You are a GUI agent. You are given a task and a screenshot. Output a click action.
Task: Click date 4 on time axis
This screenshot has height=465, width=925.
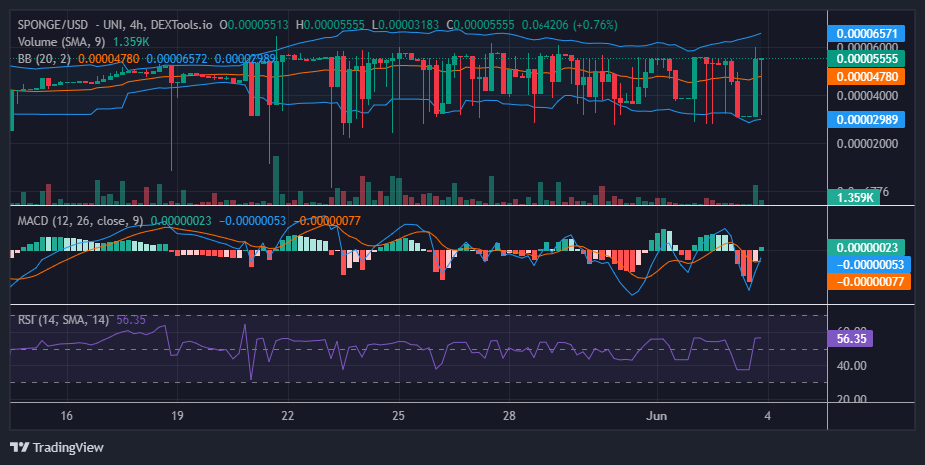[767, 416]
